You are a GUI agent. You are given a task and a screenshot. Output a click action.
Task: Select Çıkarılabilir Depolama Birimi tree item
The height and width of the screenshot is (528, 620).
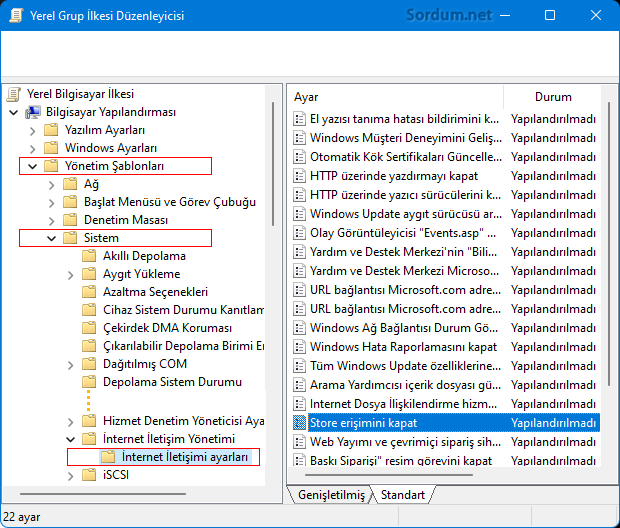pyautogui.click(x=183, y=346)
